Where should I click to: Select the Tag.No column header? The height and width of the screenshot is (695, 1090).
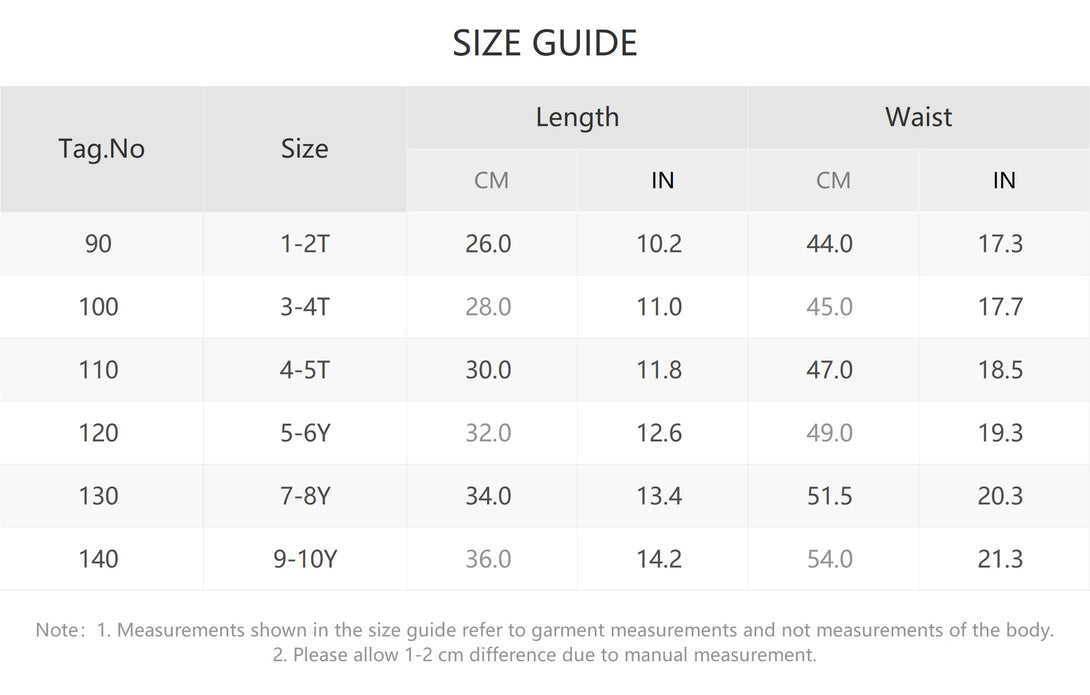[x=101, y=149]
